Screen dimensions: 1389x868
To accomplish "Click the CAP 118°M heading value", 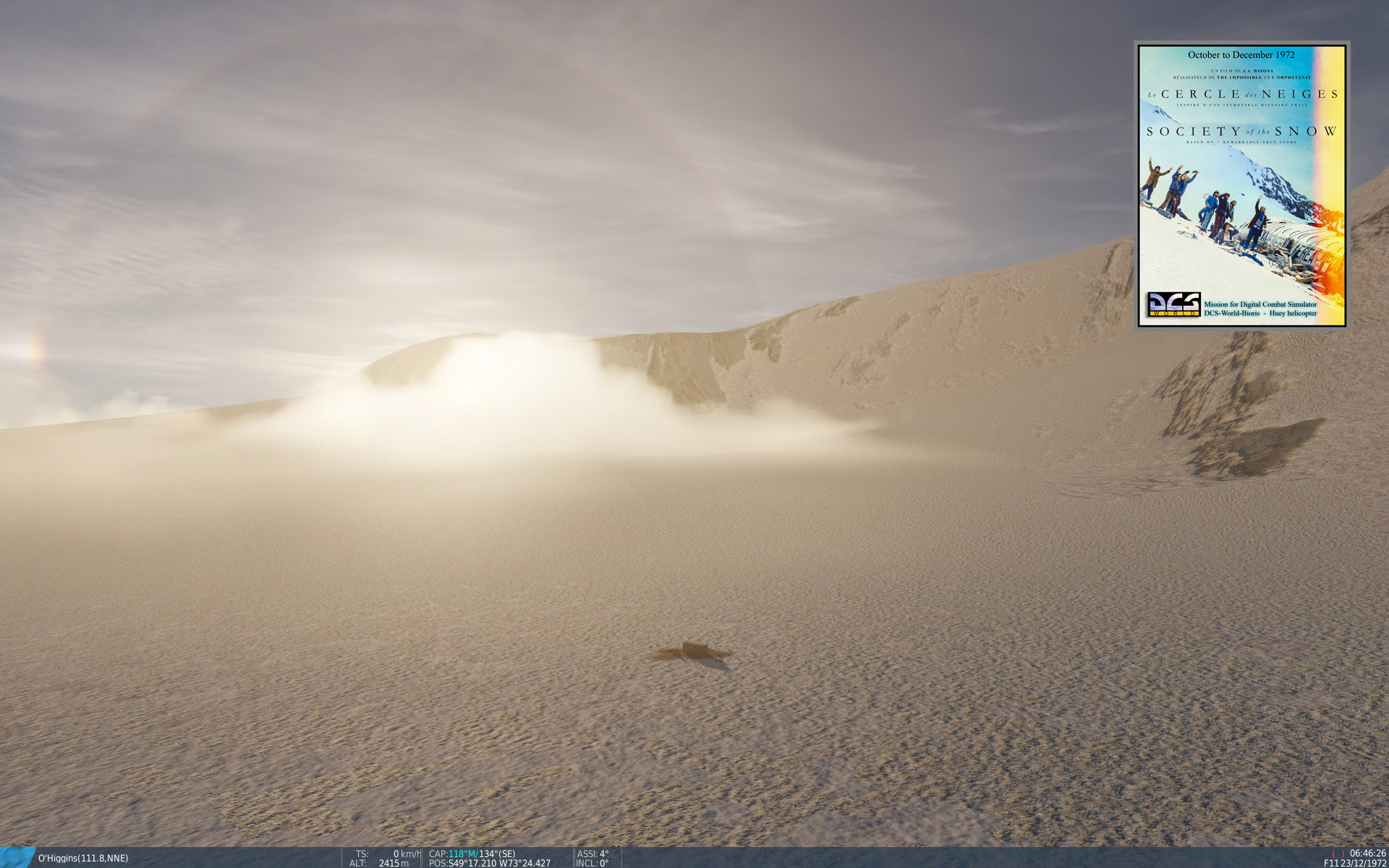I will tap(463, 854).
